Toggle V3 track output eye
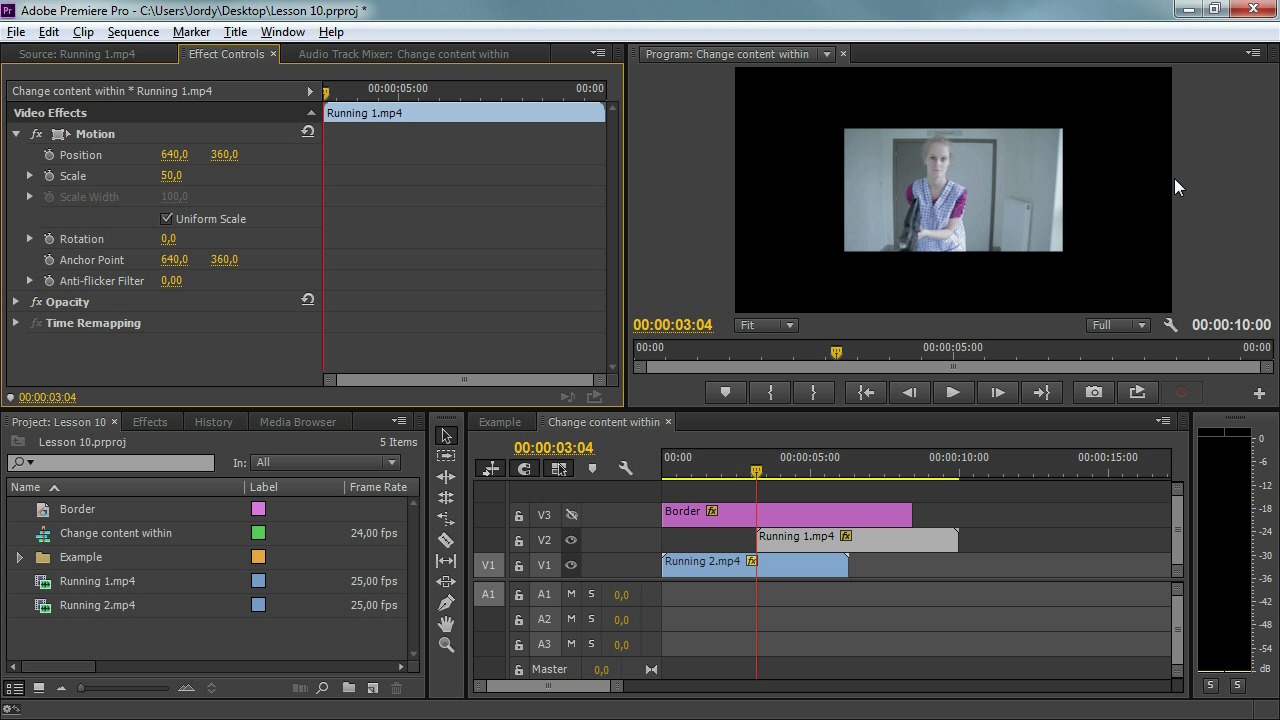Screen dimensions: 1280x720 571,515
